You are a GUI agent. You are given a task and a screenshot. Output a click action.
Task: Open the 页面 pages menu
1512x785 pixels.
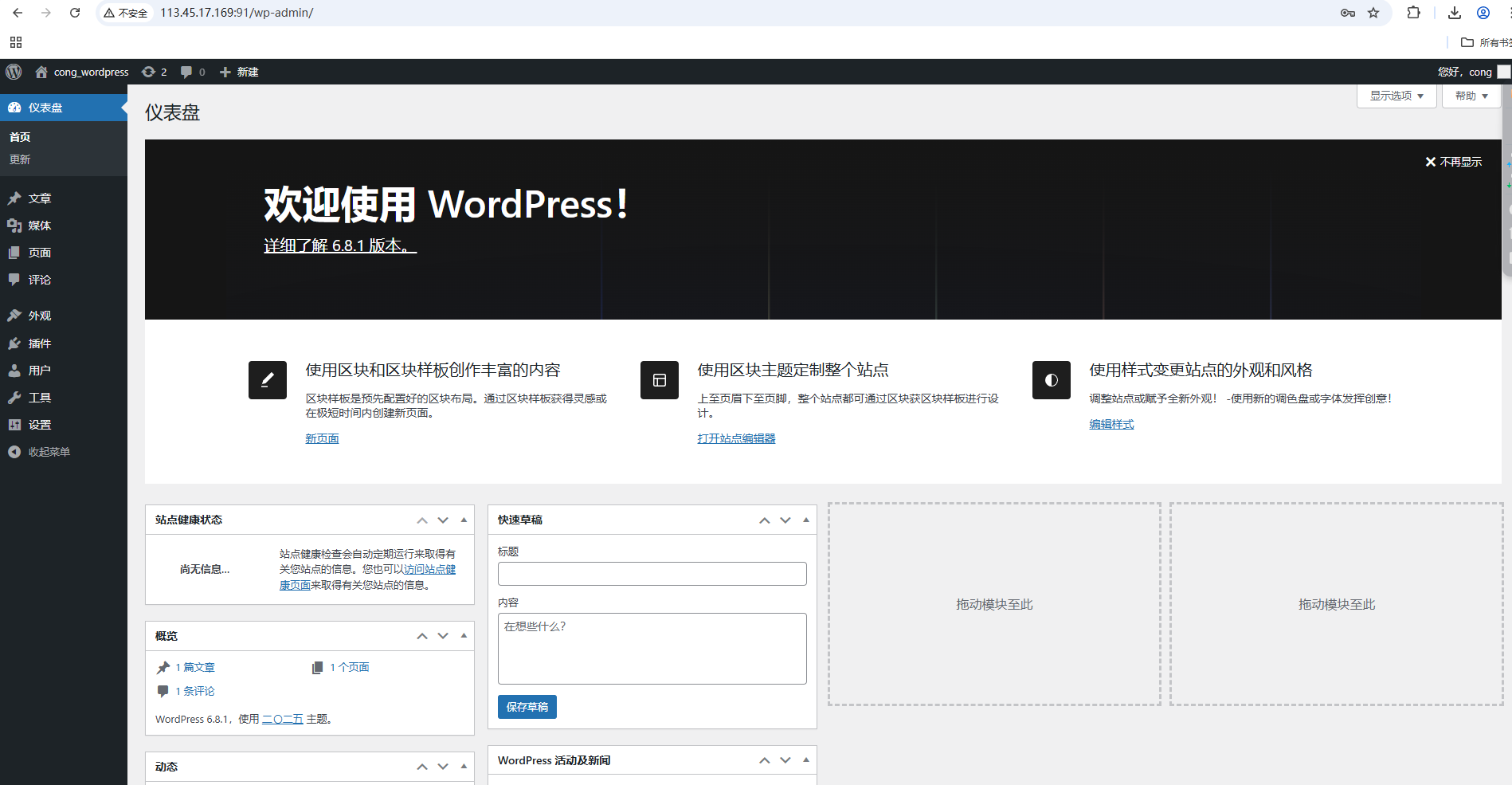[64, 253]
